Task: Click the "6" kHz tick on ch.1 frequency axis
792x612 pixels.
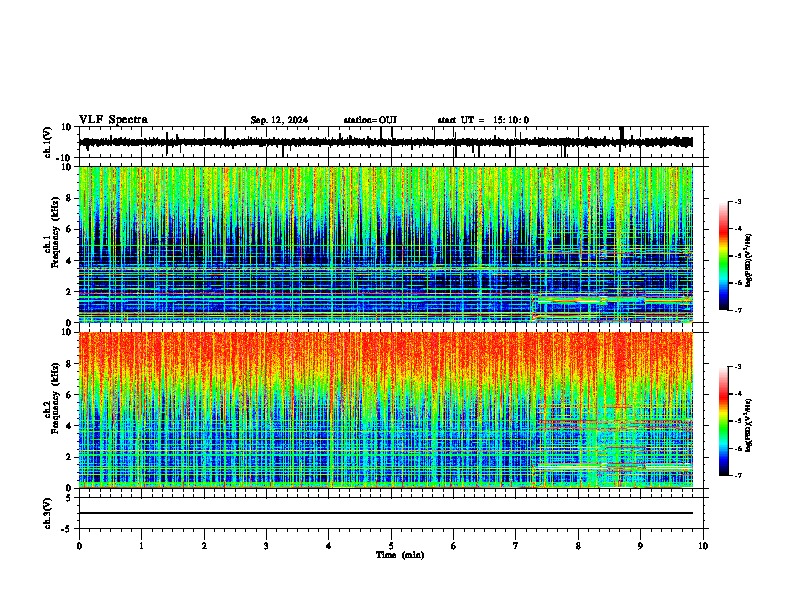Action: [69, 229]
